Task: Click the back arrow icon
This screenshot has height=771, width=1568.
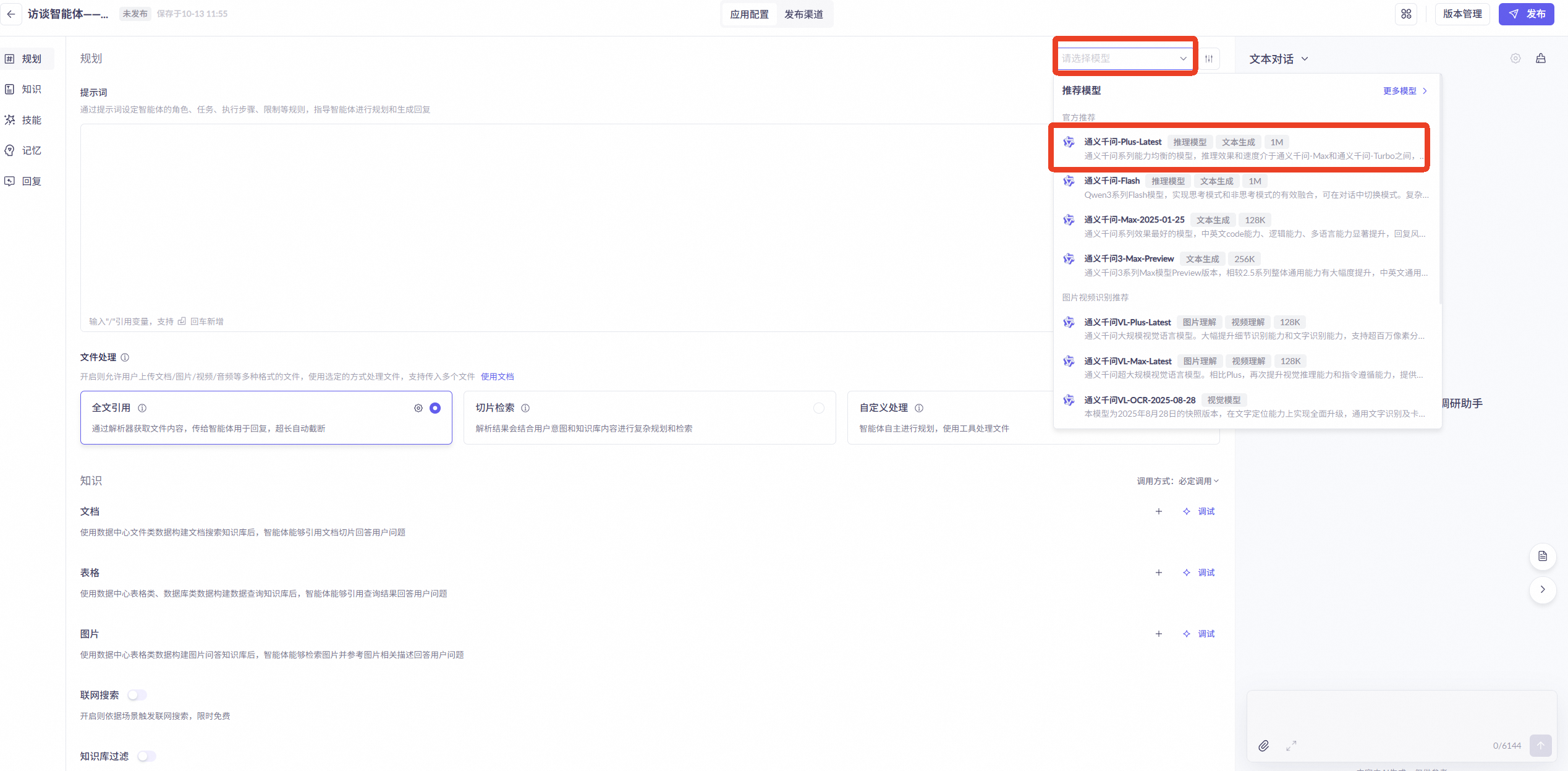Action: 11,14
